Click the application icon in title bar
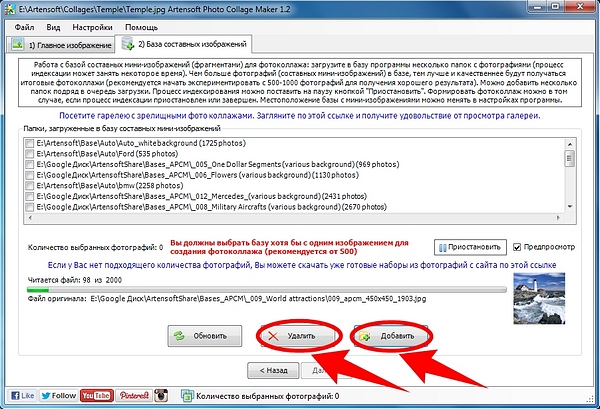The width and height of the screenshot is (600, 409). click(x=9, y=8)
